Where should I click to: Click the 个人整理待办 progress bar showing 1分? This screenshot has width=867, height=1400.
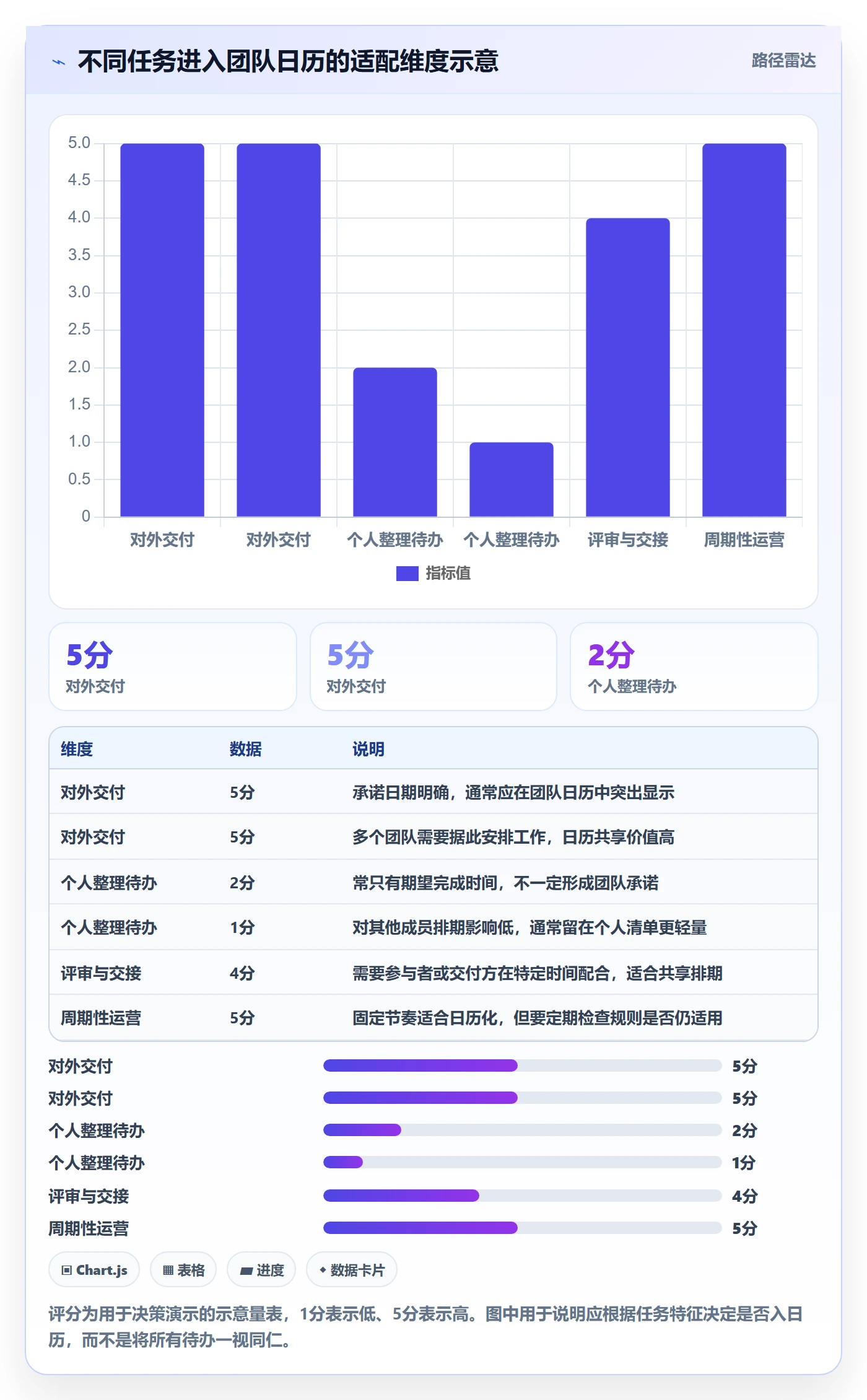pyautogui.click(x=522, y=1162)
